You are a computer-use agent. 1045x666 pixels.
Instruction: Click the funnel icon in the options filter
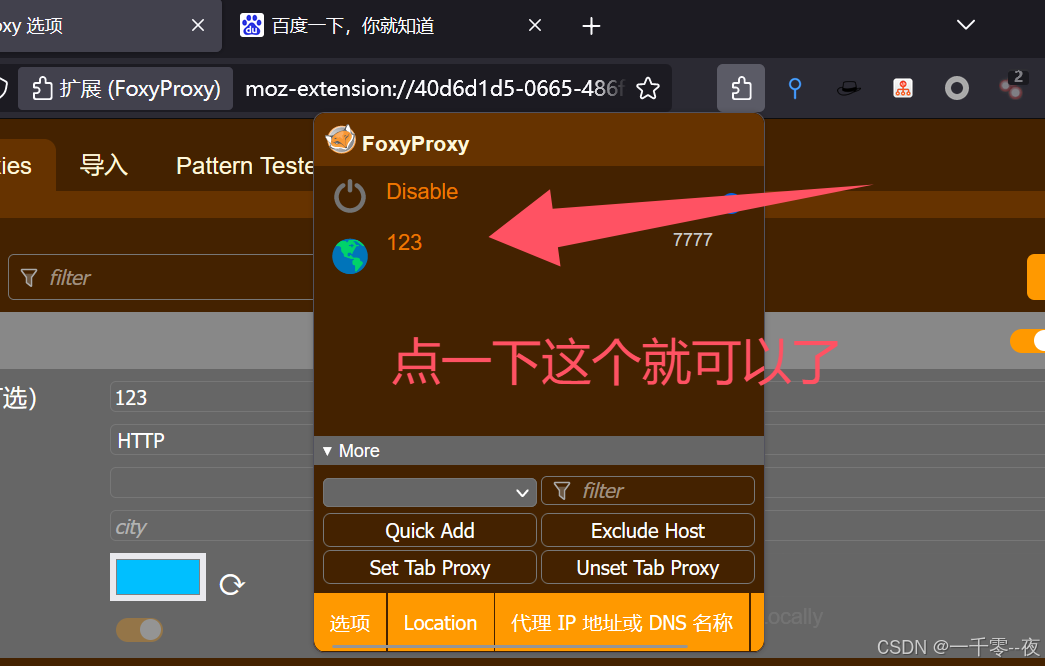[x=29, y=277]
